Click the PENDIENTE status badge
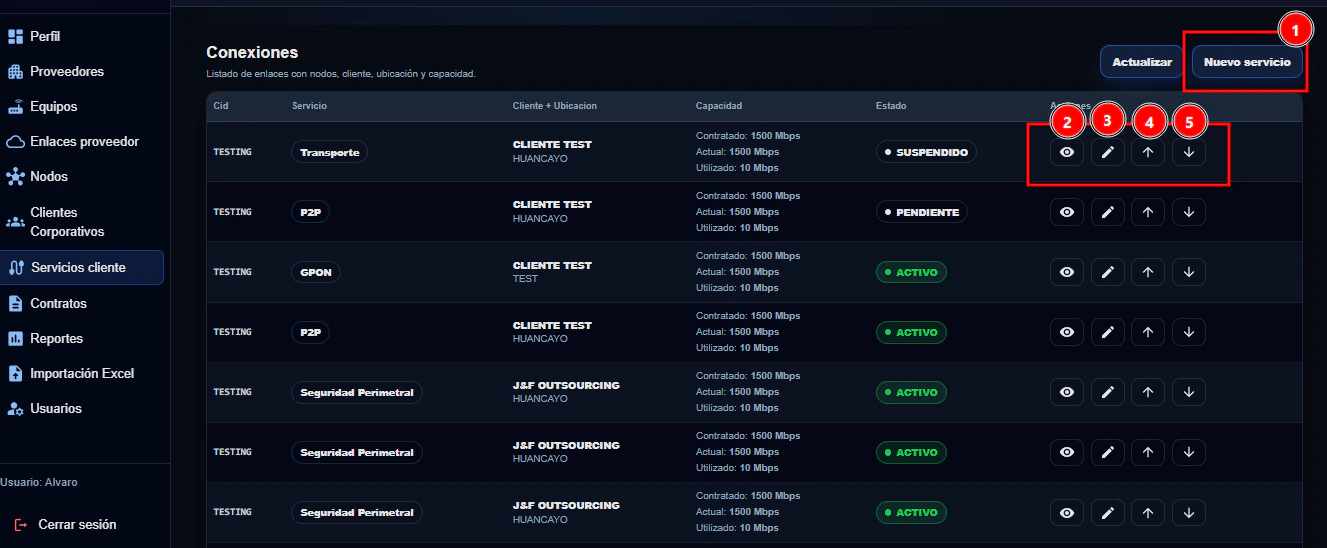 click(x=921, y=212)
